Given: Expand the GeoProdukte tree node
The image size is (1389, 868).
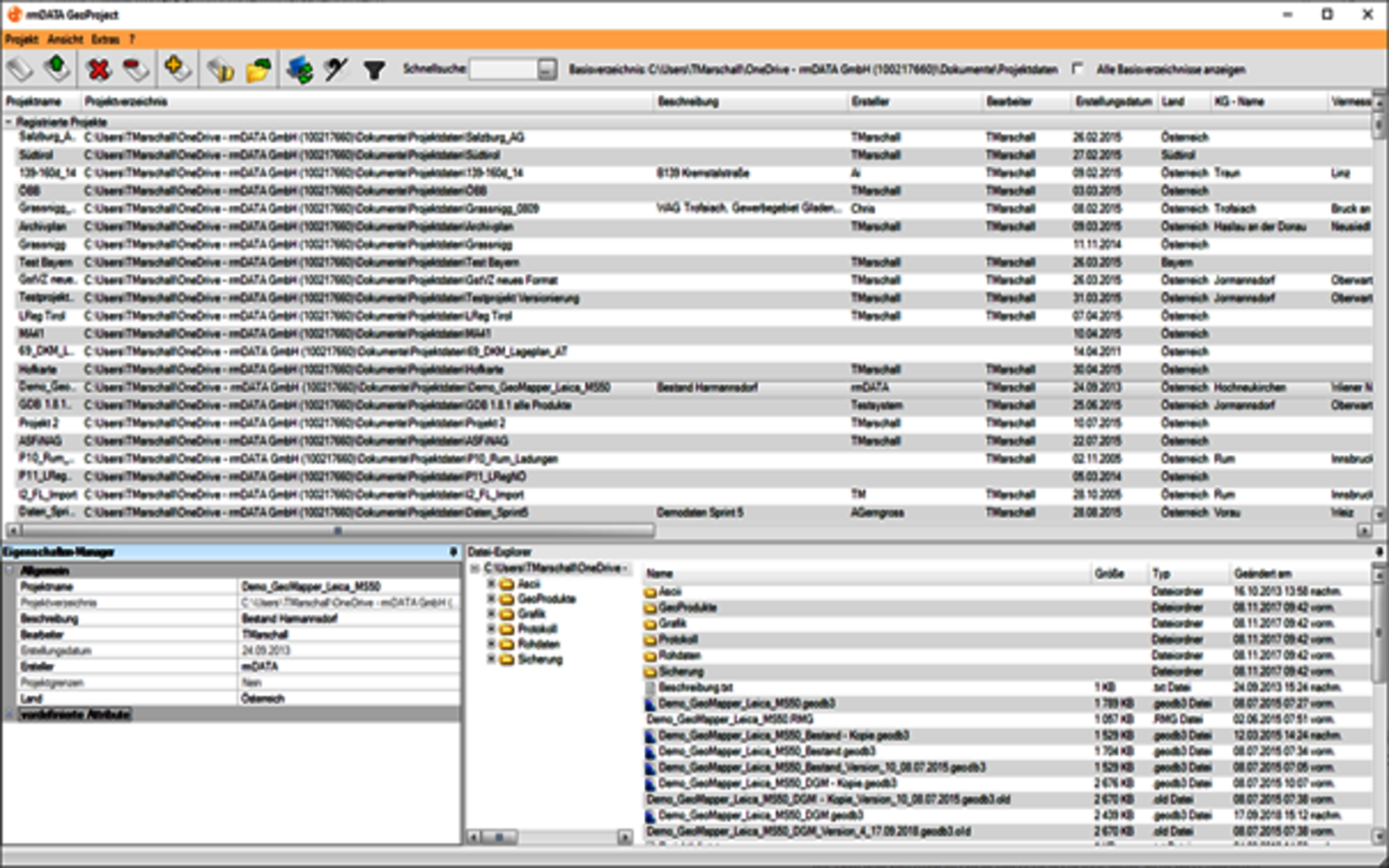Looking at the screenshot, I should (491, 599).
